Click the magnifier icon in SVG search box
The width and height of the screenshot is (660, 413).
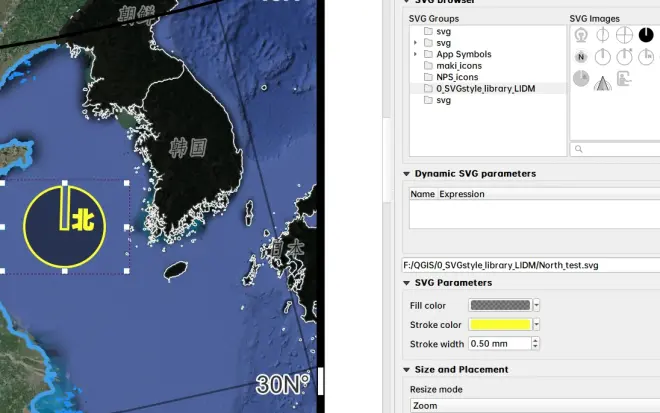(x=579, y=149)
